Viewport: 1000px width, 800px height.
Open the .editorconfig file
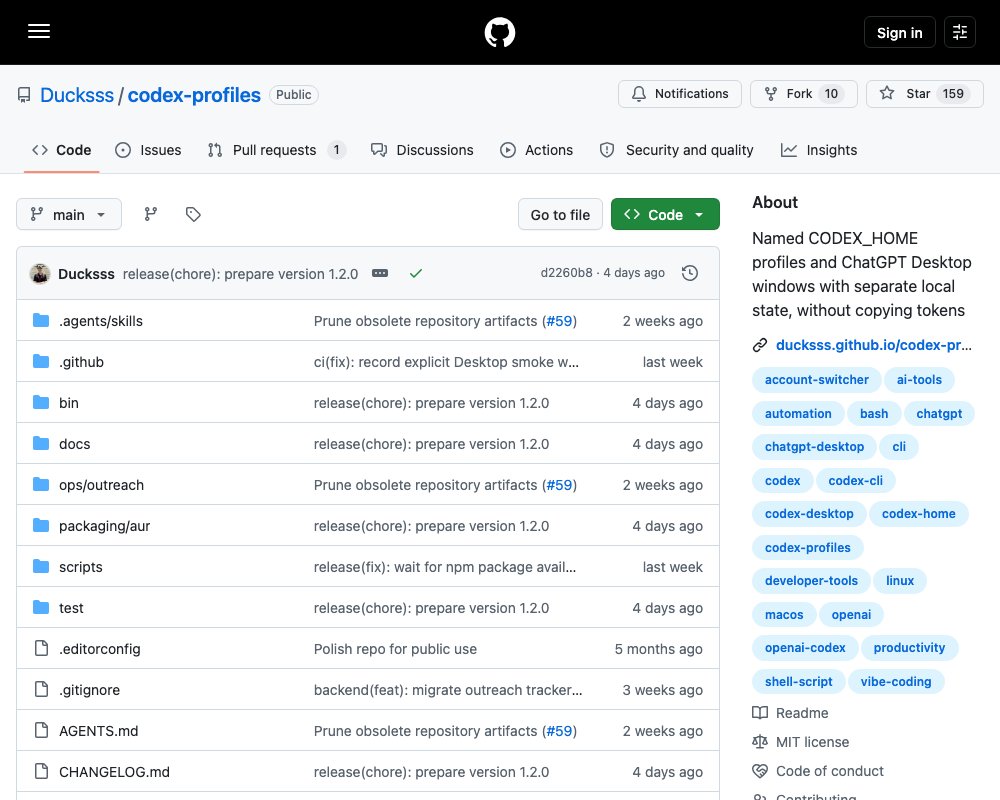pyautogui.click(x=99, y=649)
